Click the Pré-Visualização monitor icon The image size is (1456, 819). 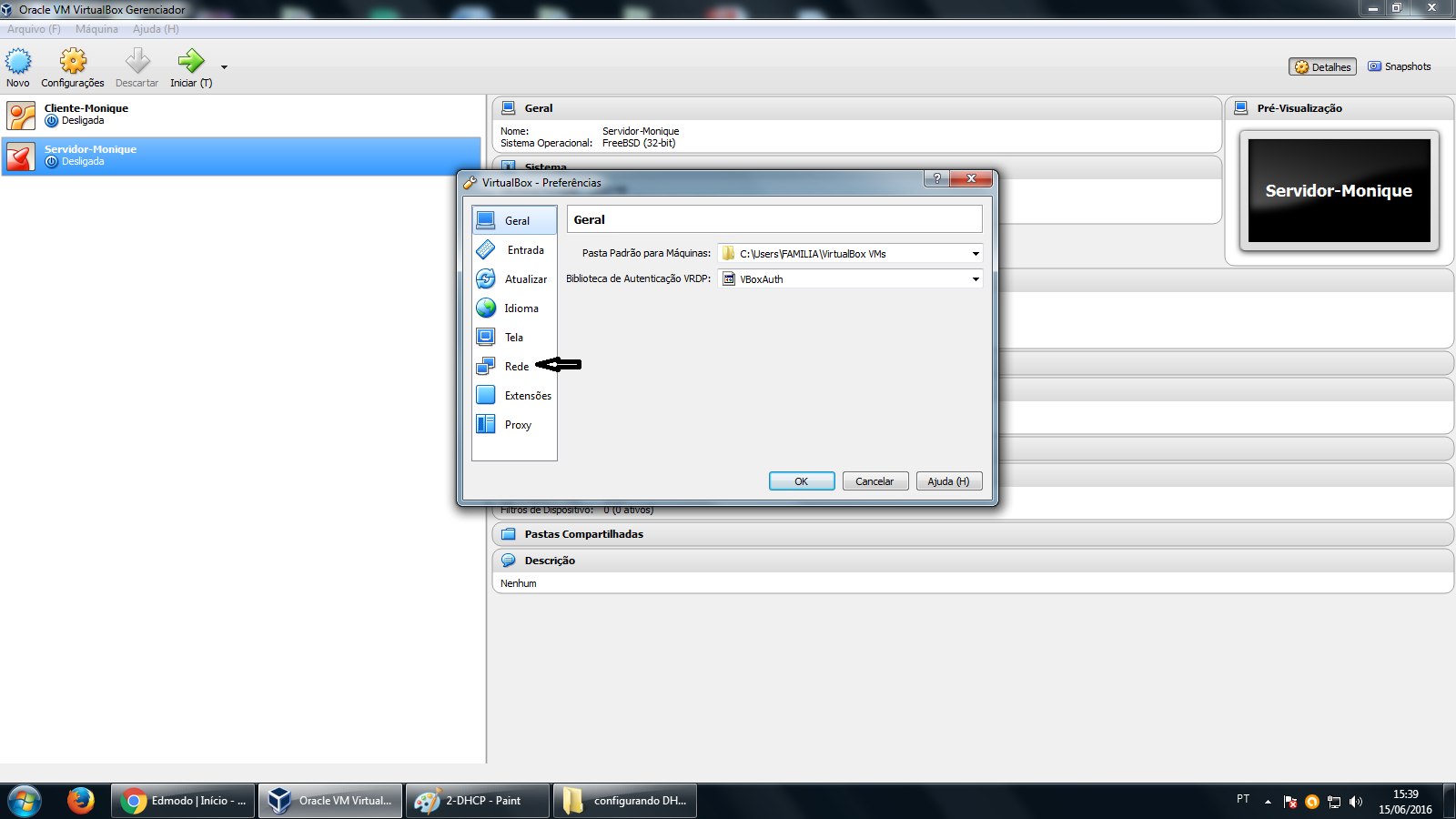pyautogui.click(x=1241, y=108)
